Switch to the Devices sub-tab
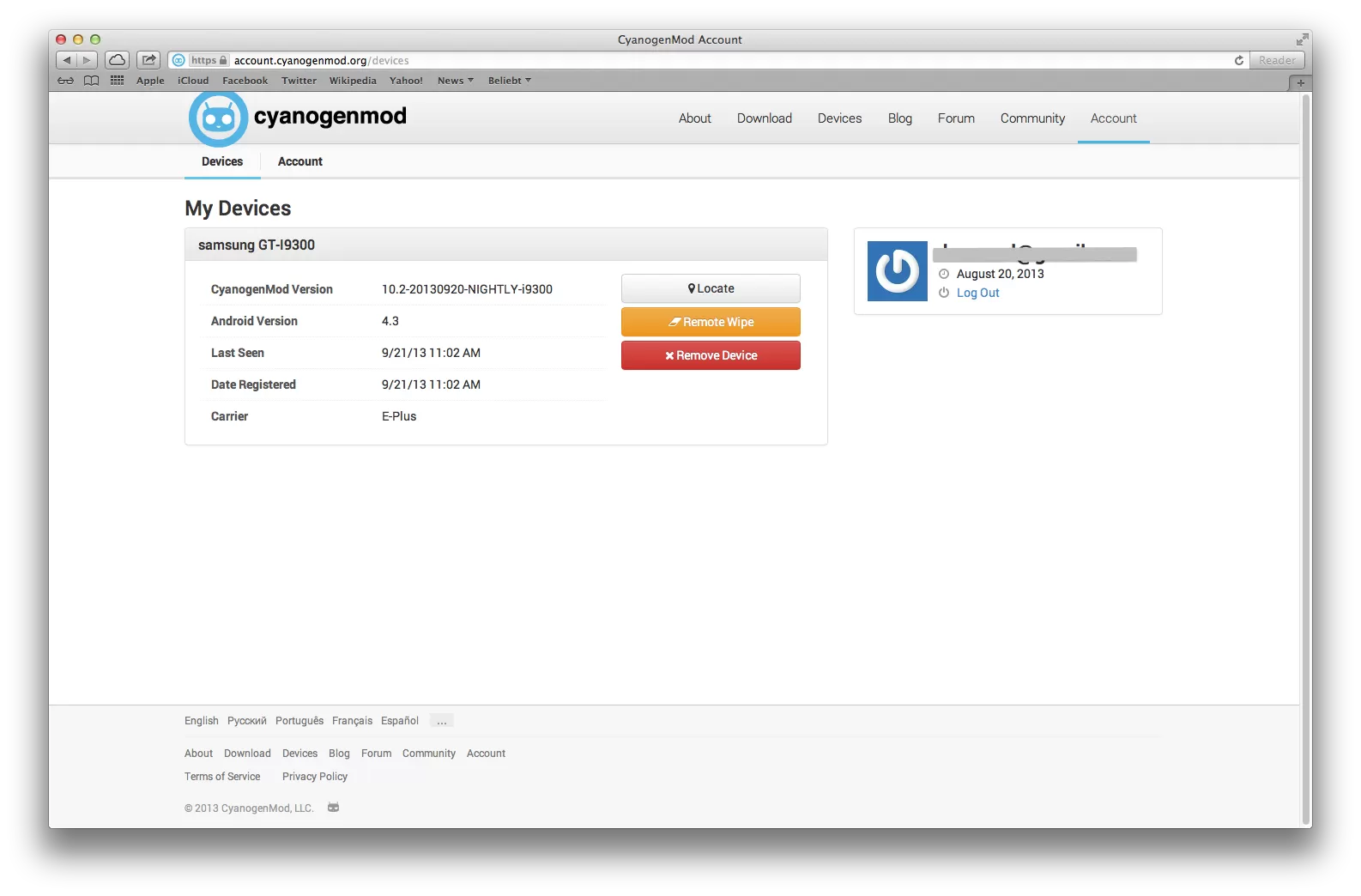This screenshot has height=896, width=1361. tap(222, 161)
